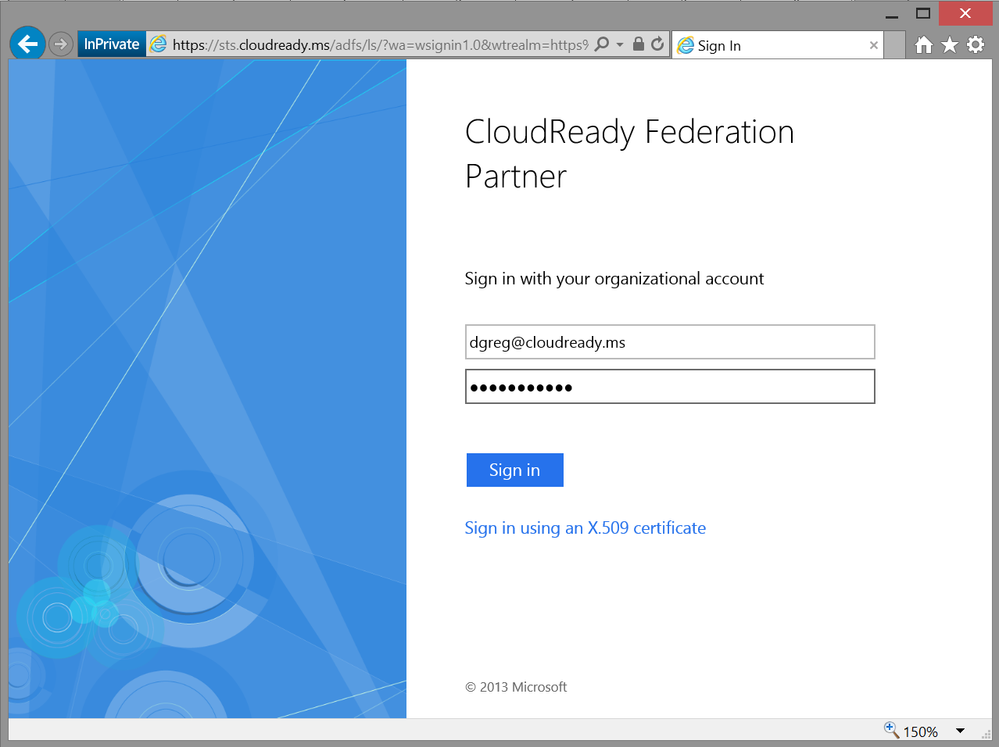The width and height of the screenshot is (999, 747).
Task: Click the Internet Explorer icon on the Sign In tab
Action: 685,45
